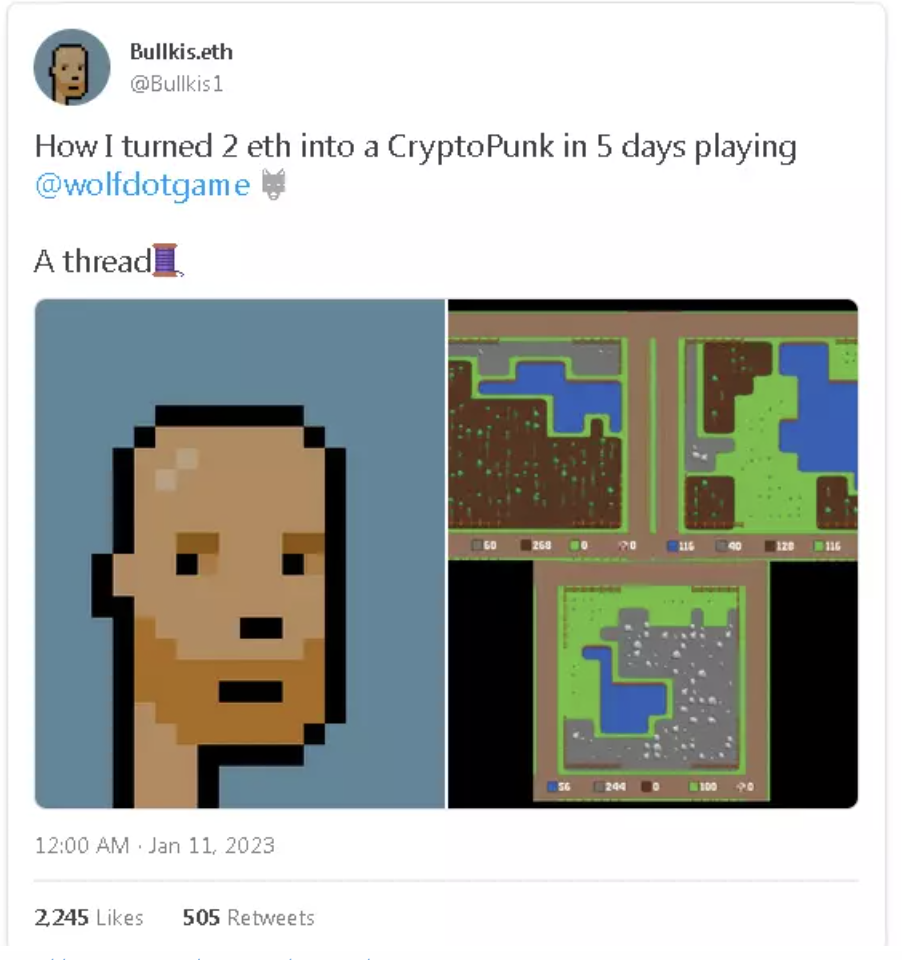Click the bottom farm plot with gray stone
This screenshot has height=960, width=902.
tap(652, 679)
